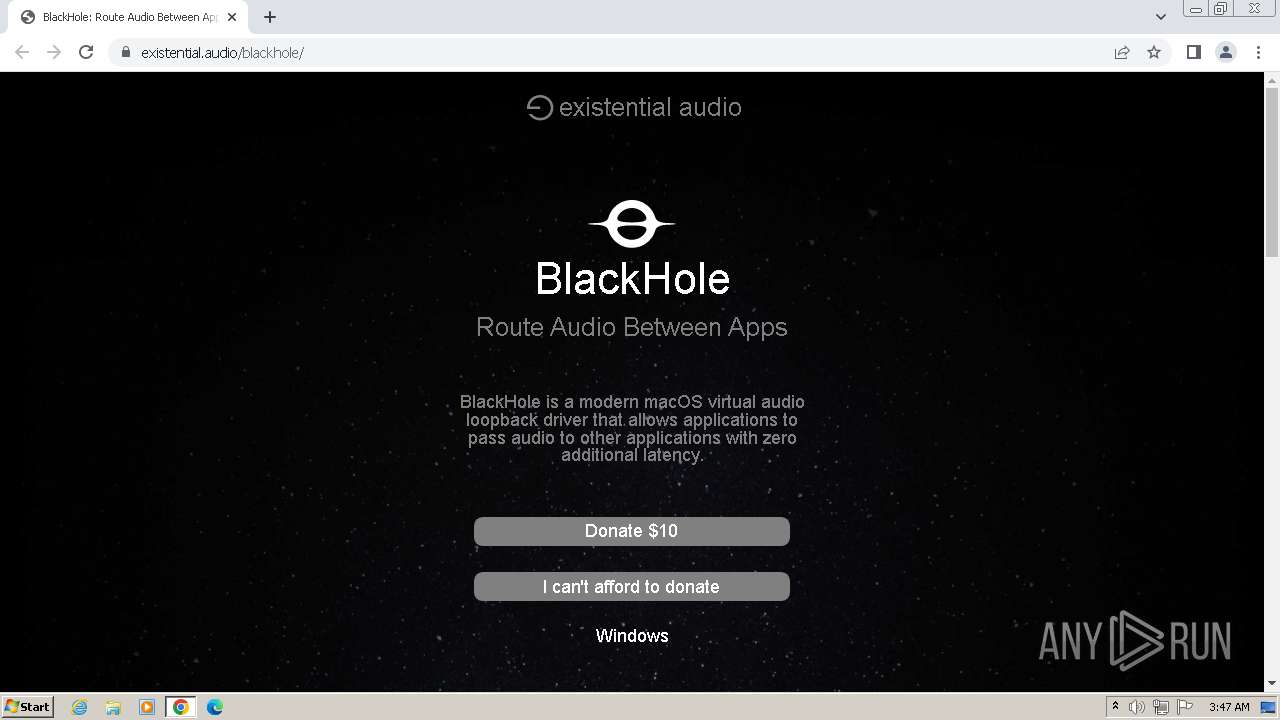Click I can't afford to donate
The width and height of the screenshot is (1280, 720).
click(632, 587)
